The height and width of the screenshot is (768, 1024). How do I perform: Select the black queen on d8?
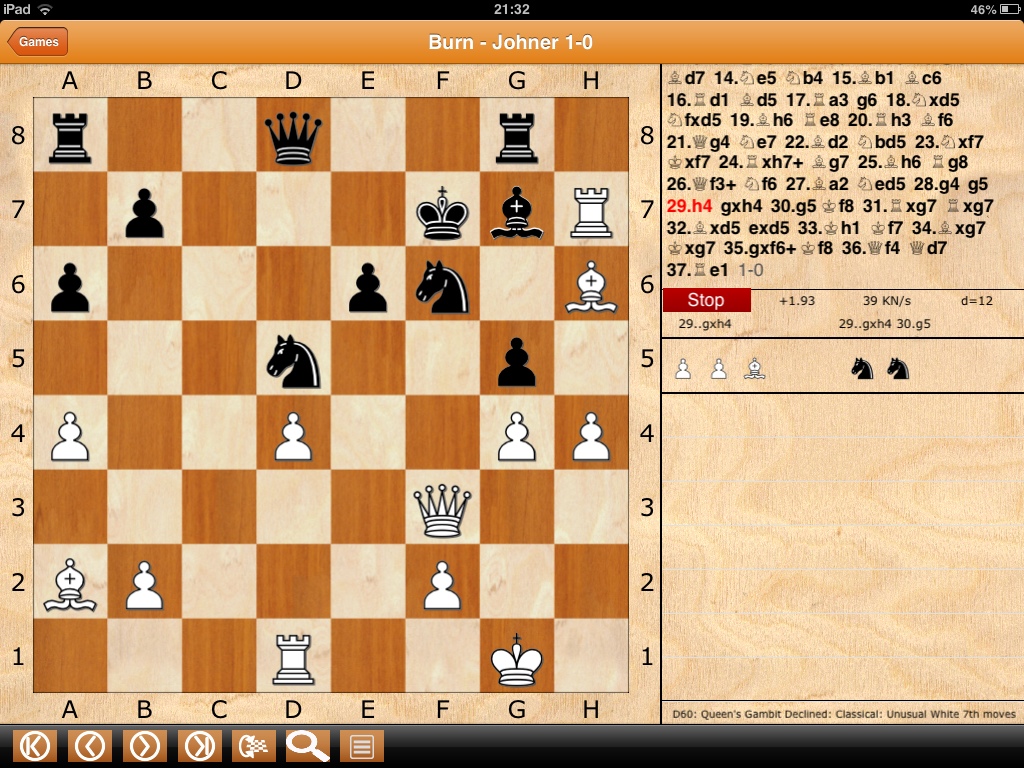[293, 135]
